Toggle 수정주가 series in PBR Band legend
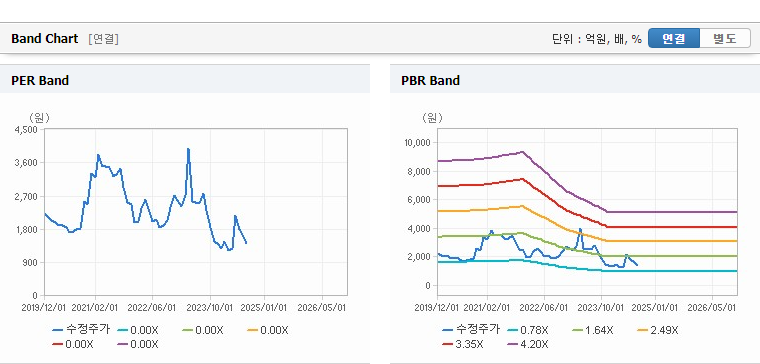The width and height of the screenshot is (760, 364). (471, 330)
